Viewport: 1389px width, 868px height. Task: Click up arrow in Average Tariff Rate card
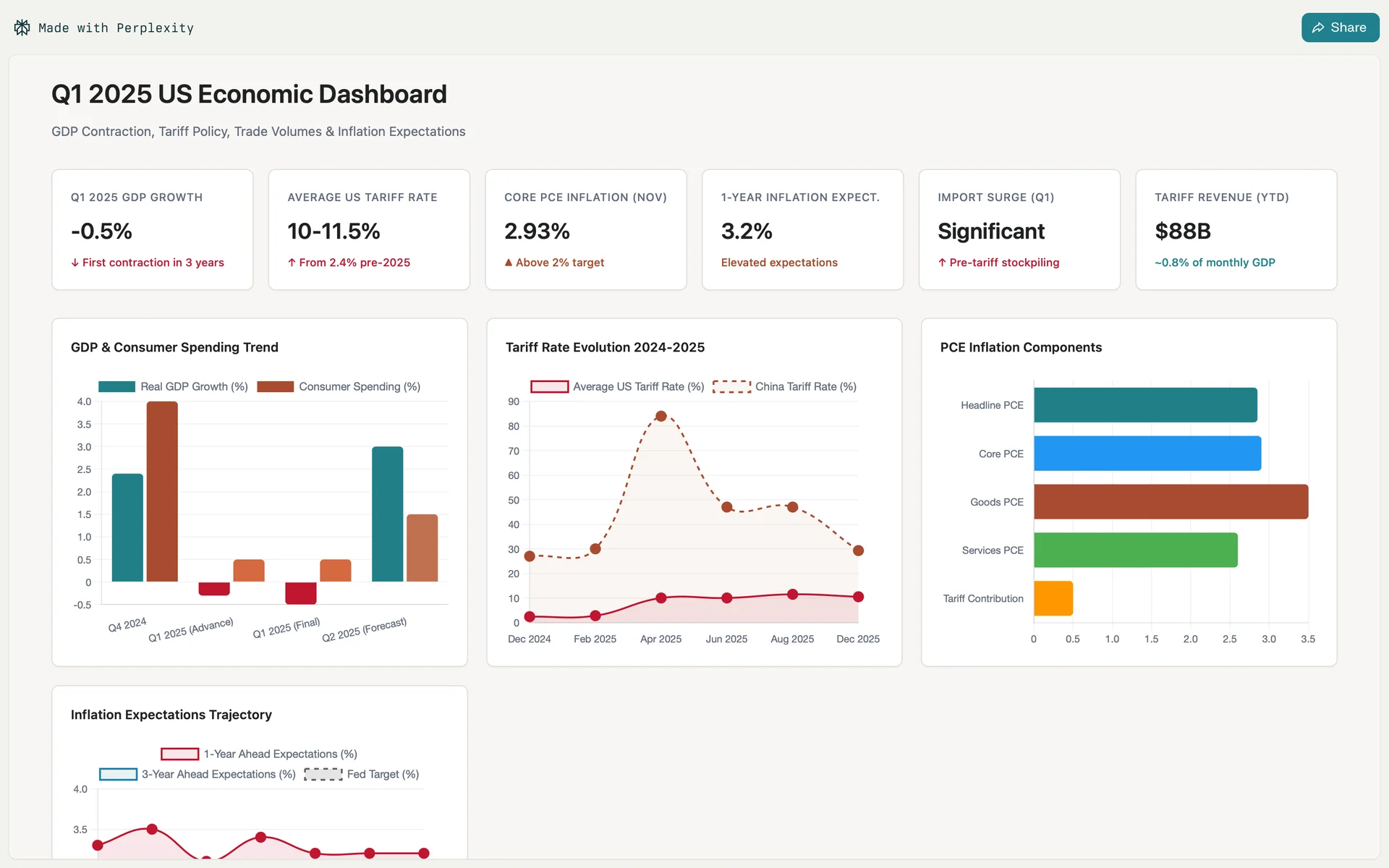[x=292, y=263]
